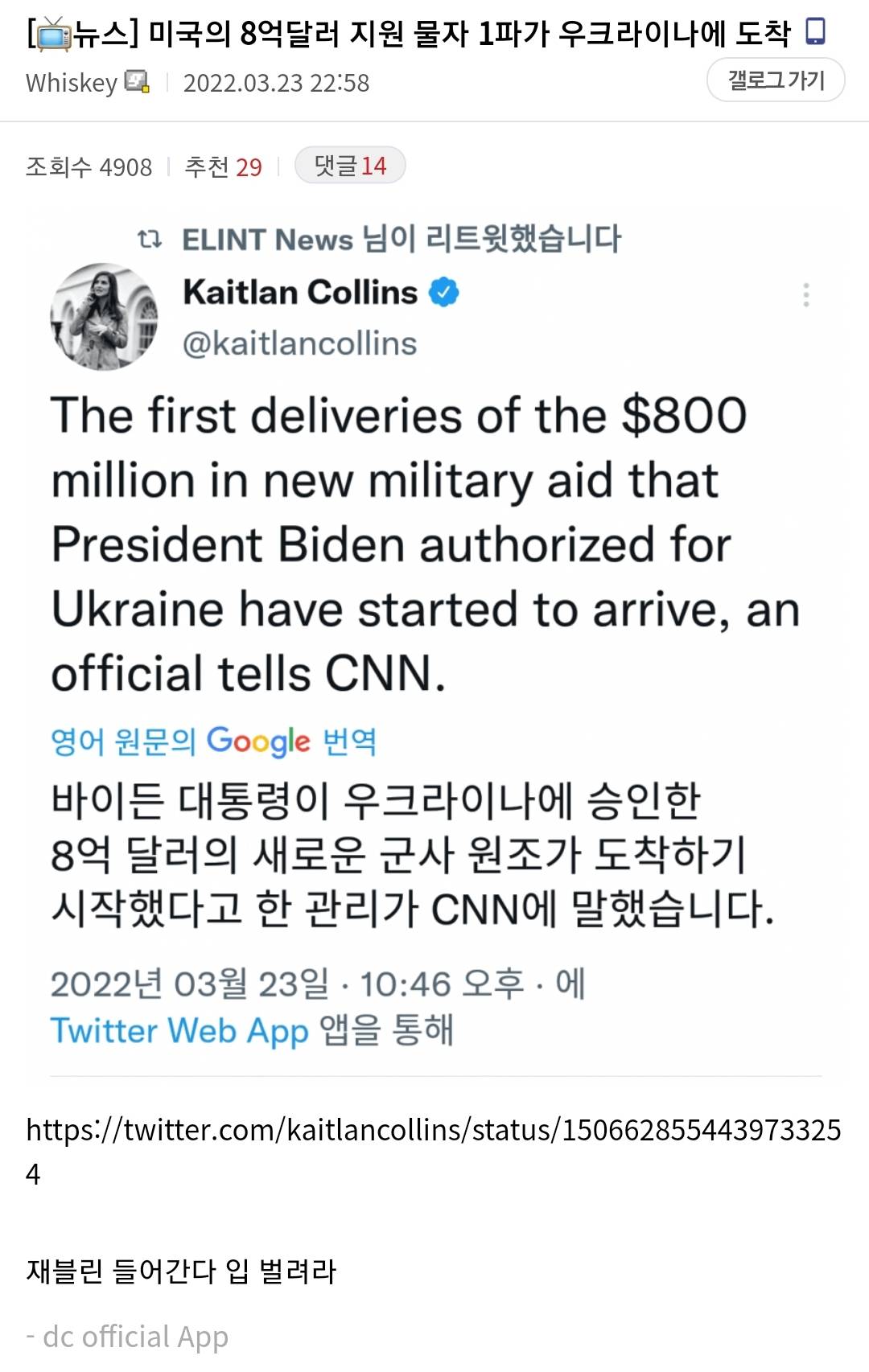Open the twitter.com kaitlancollins status link
Viewport: 869px width, 1372px height.
coord(433,1131)
